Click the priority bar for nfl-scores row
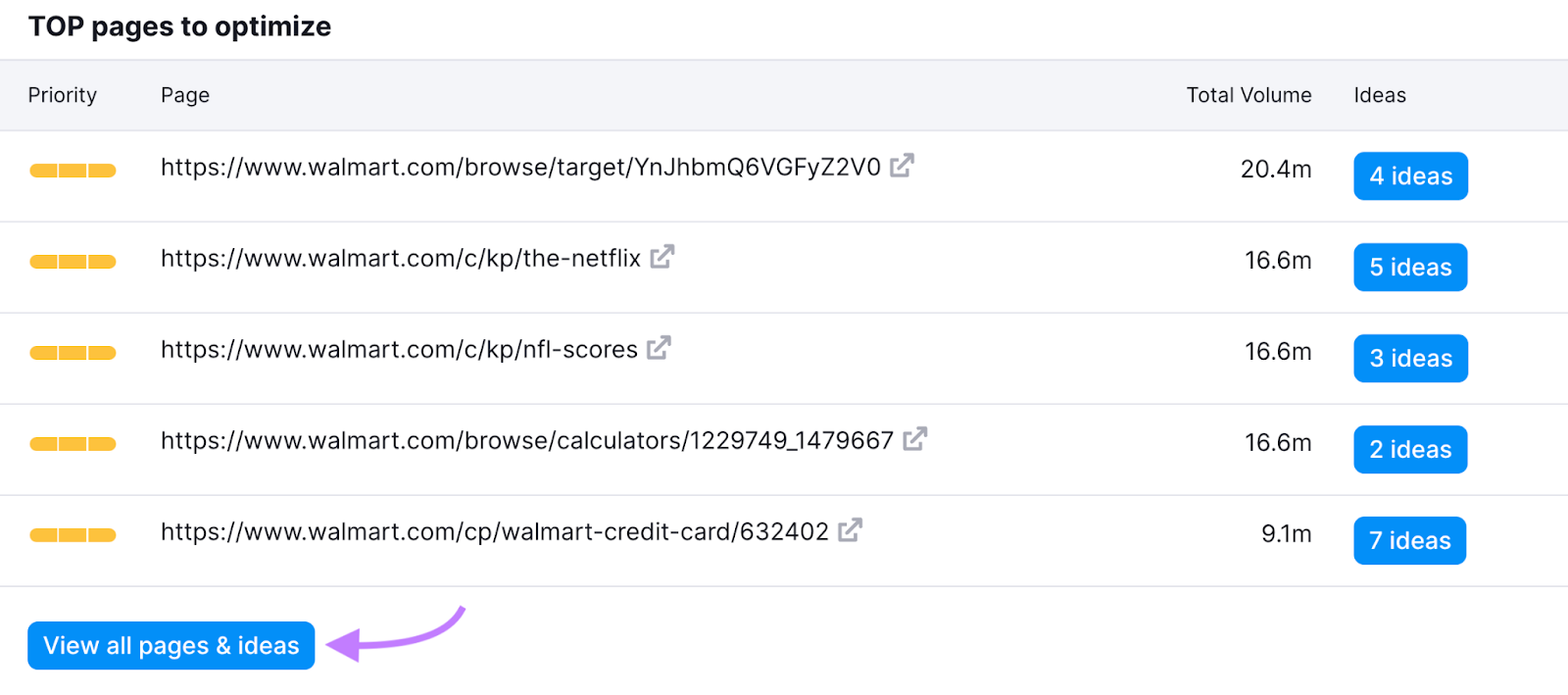Image resolution: width=1568 pixels, height=695 pixels. (x=73, y=353)
